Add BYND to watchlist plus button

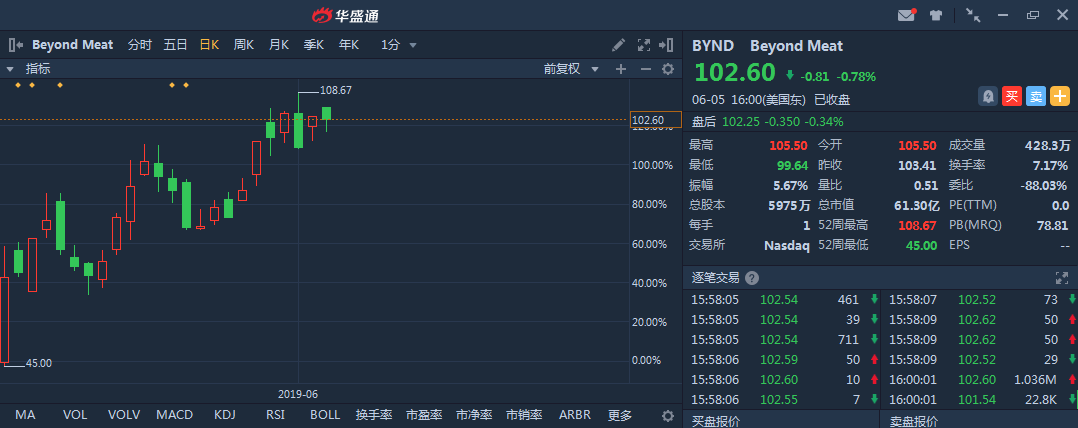coord(1060,96)
